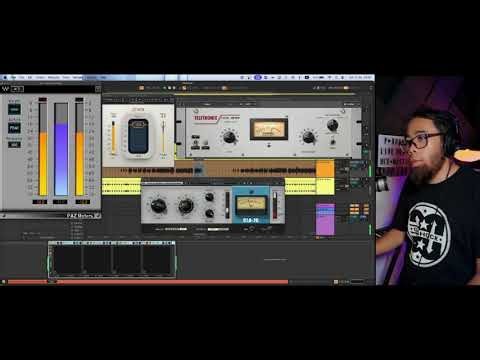The height and width of the screenshot is (360, 480).
Task: Open the Apple menu
Action: pyautogui.click(x=5, y=77)
